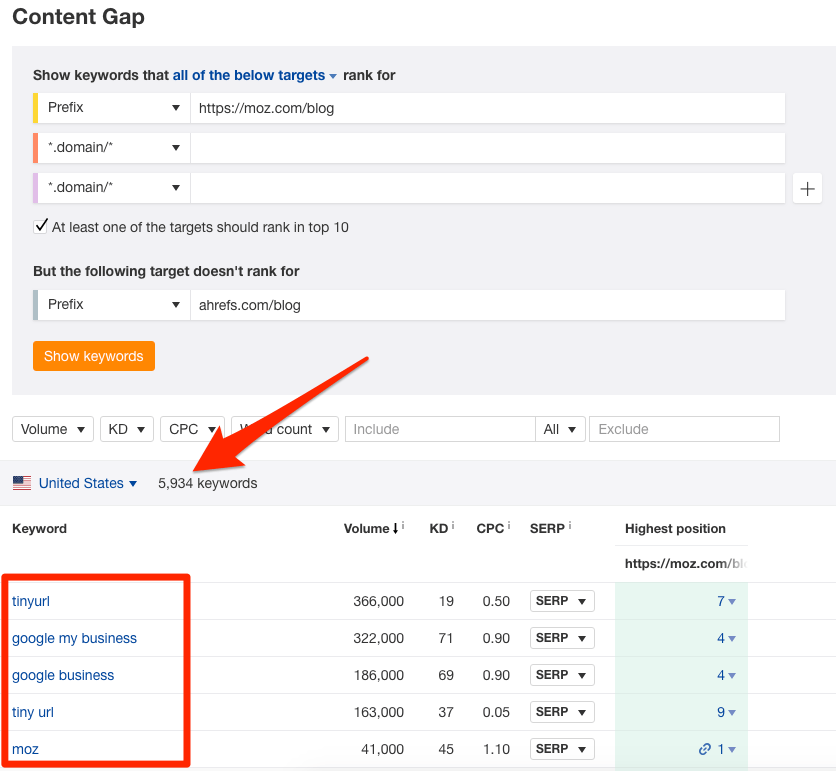The width and height of the screenshot is (836, 771).
Task: Open the Prefix dropdown beside moz.com/blog
Action: [x=114, y=108]
